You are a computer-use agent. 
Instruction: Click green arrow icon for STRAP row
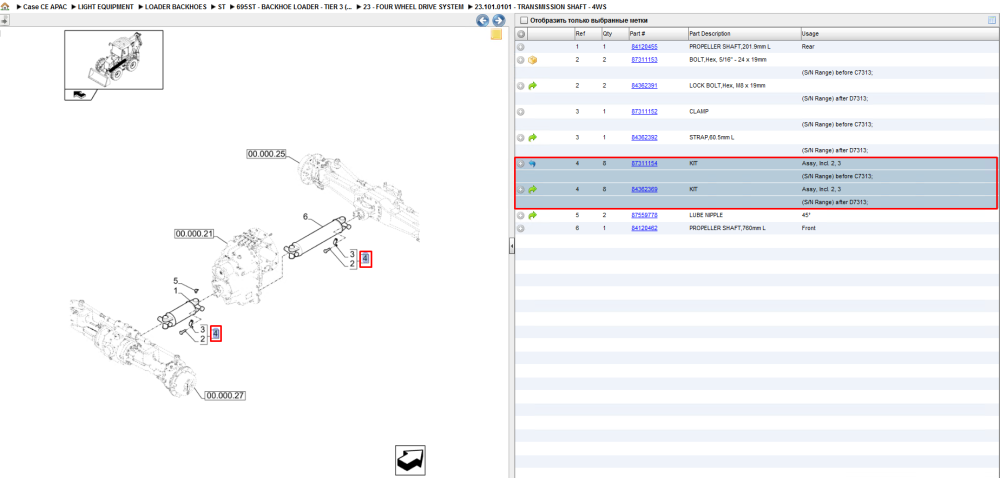(533, 137)
